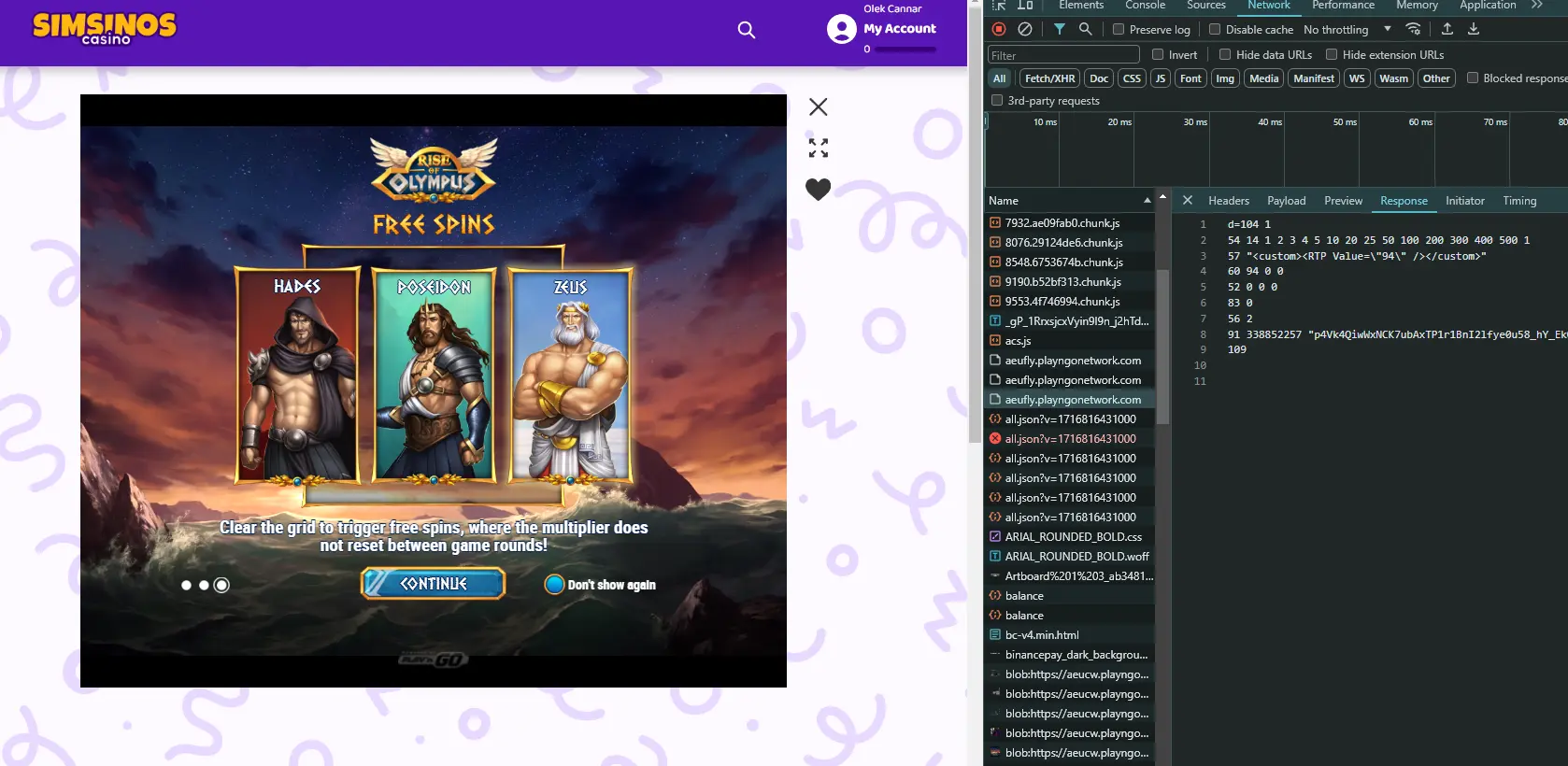Click the Simsinos casino logo
Screen dimensions: 1568x766
[105, 28]
